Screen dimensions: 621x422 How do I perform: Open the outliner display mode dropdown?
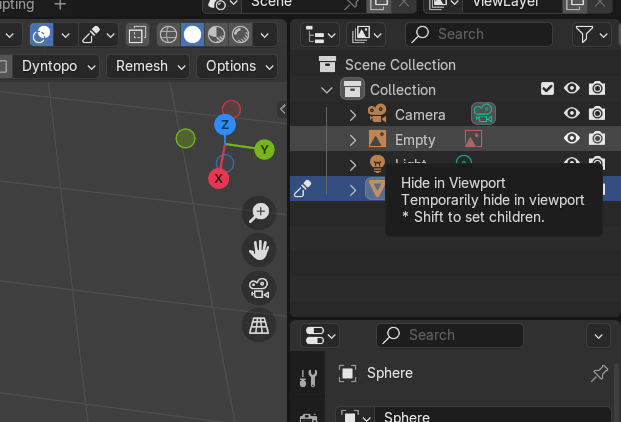[366, 35]
